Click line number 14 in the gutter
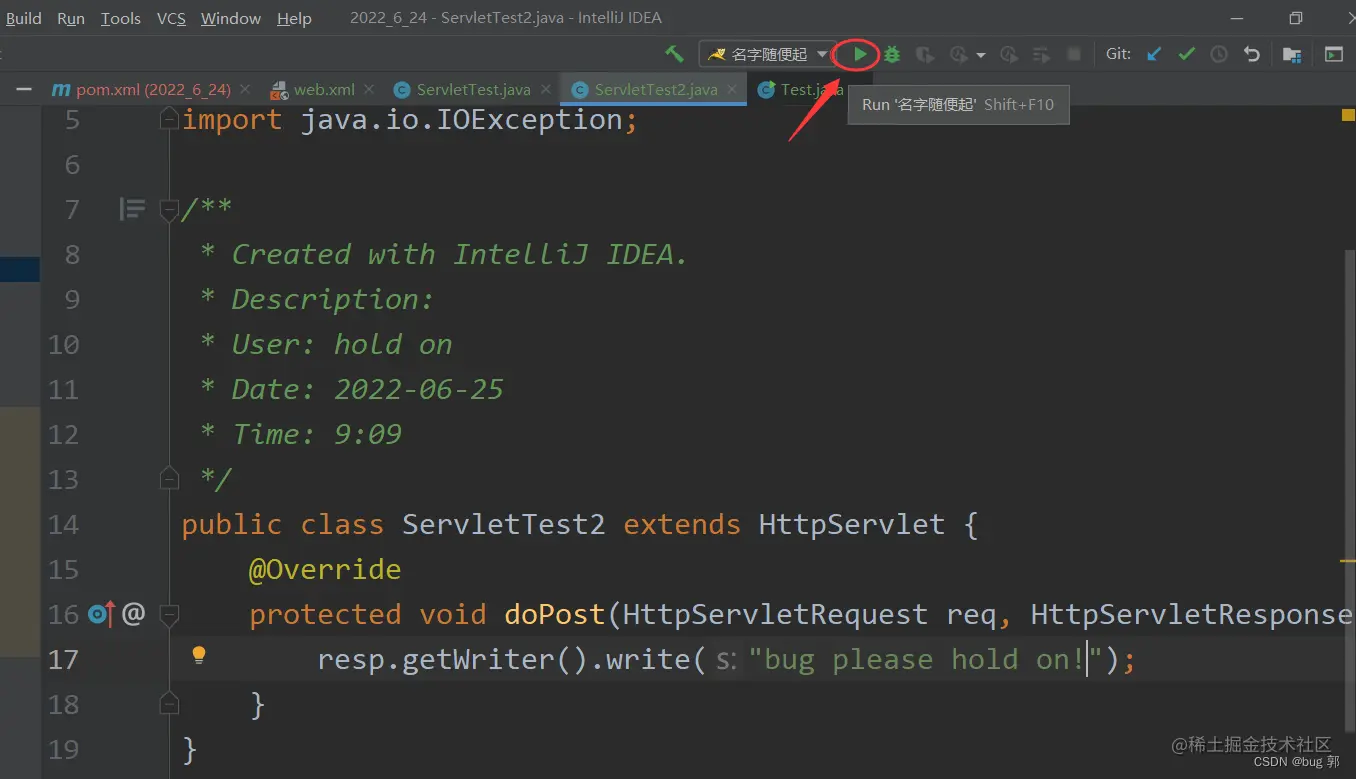Viewport: 1356px width, 779px height. [63, 524]
